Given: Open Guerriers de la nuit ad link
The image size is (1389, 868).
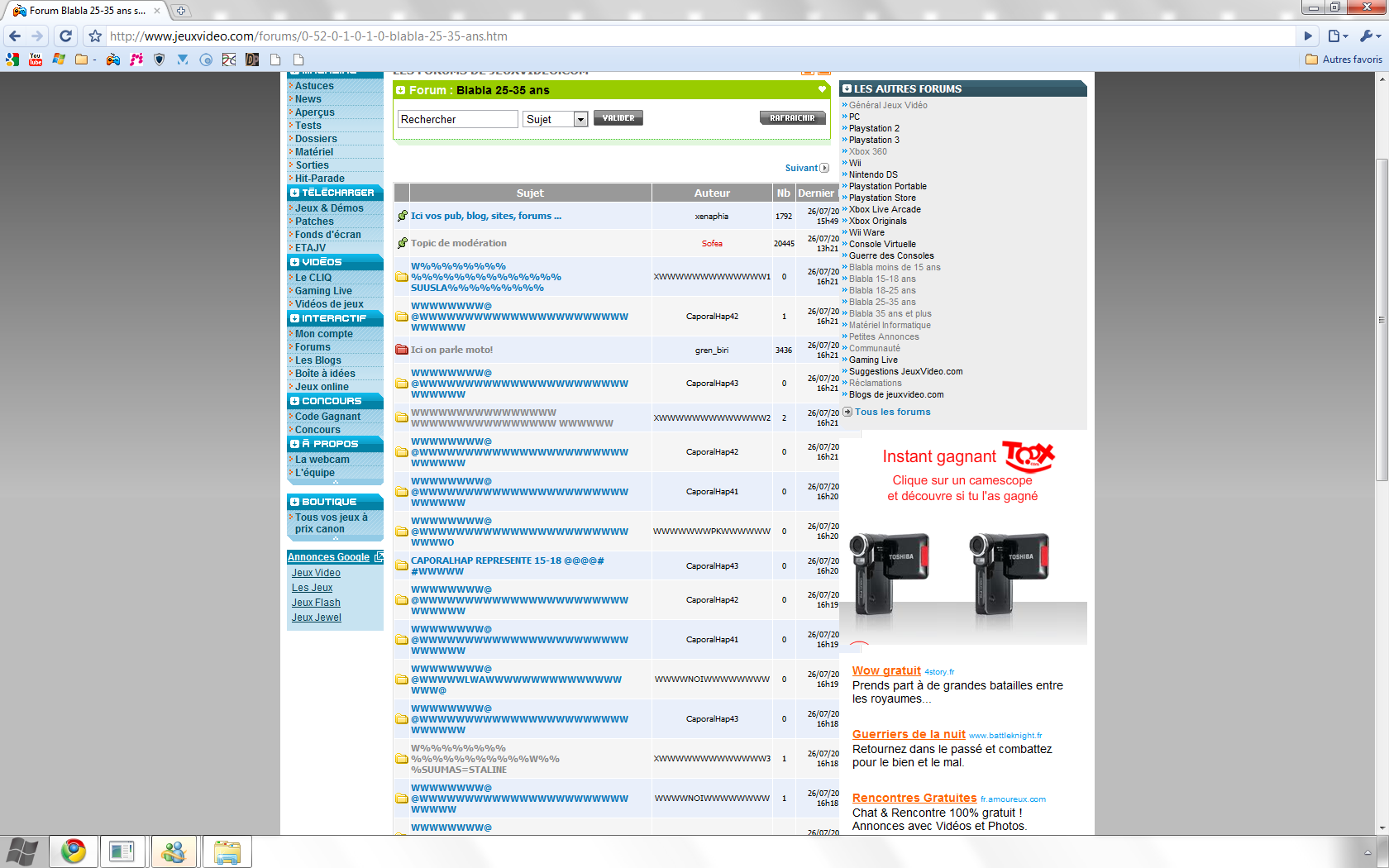Looking at the screenshot, I should point(909,734).
